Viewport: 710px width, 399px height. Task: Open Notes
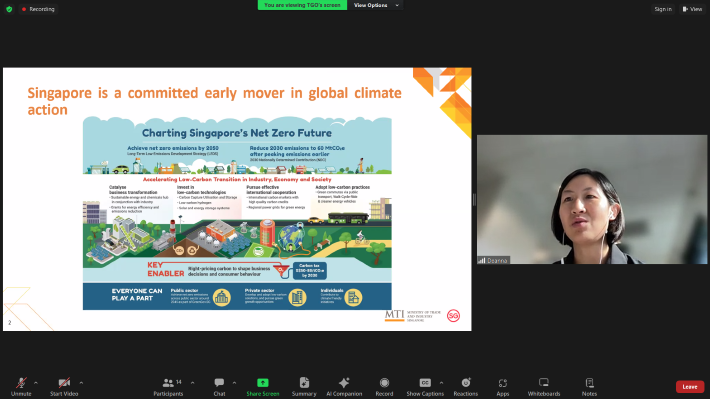[589, 387]
